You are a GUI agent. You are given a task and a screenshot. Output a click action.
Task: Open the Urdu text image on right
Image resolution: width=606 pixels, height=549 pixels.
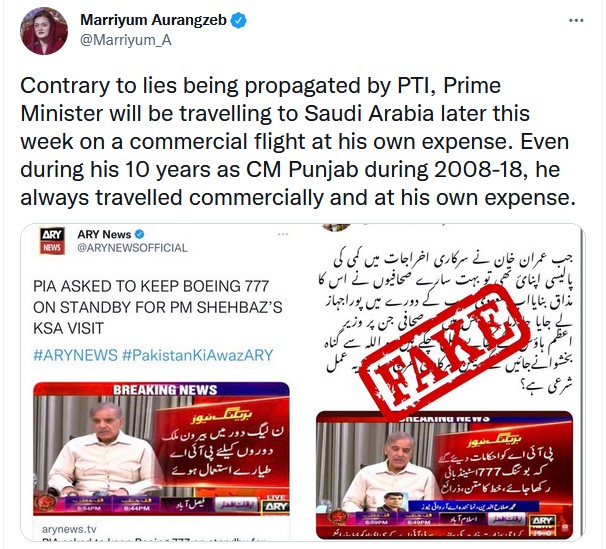448,317
